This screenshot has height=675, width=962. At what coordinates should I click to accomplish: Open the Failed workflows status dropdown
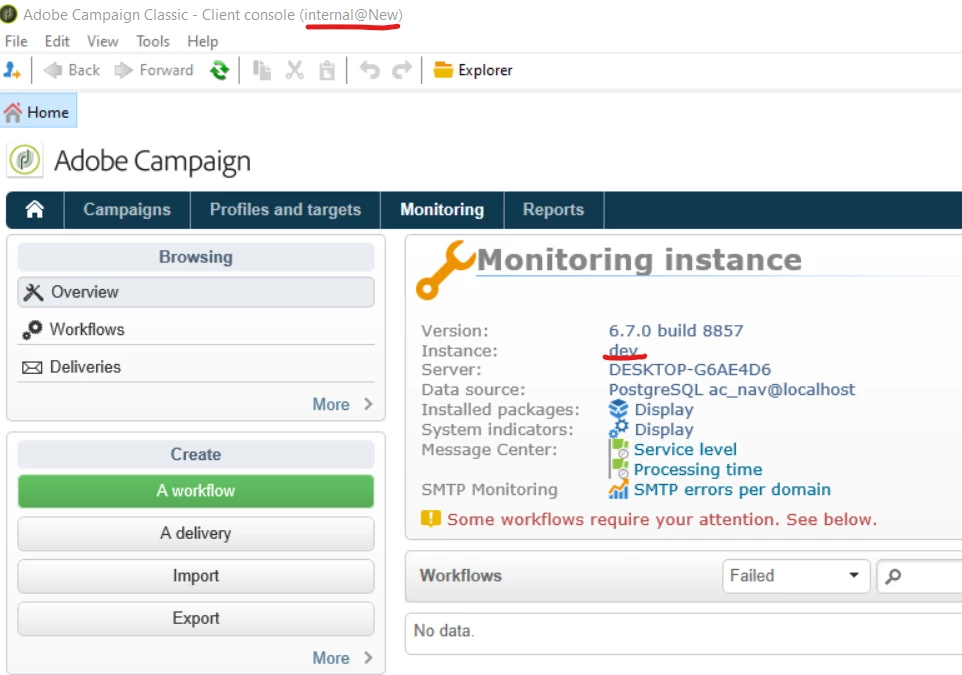796,576
